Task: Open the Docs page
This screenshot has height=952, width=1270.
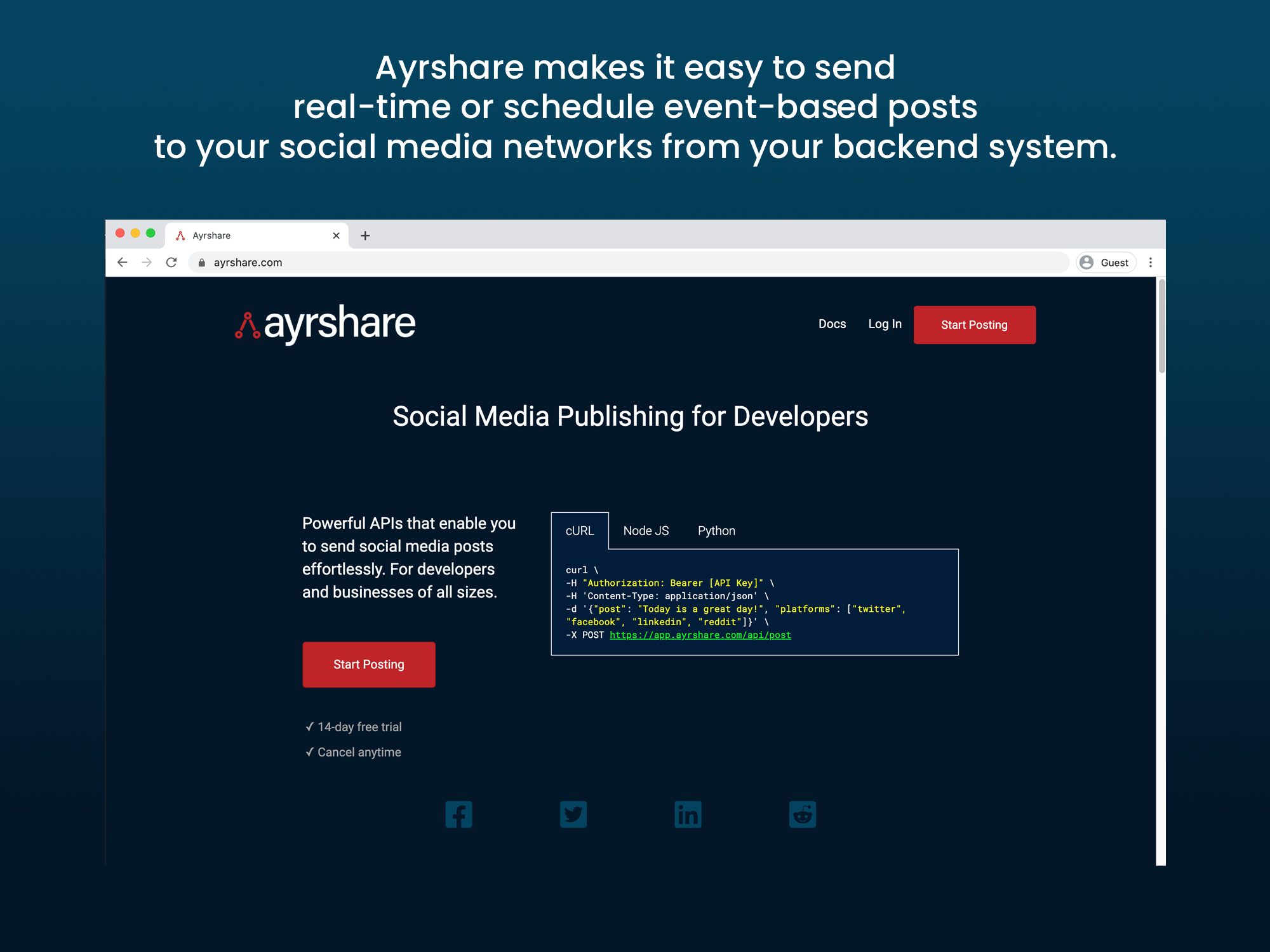Action: point(832,324)
